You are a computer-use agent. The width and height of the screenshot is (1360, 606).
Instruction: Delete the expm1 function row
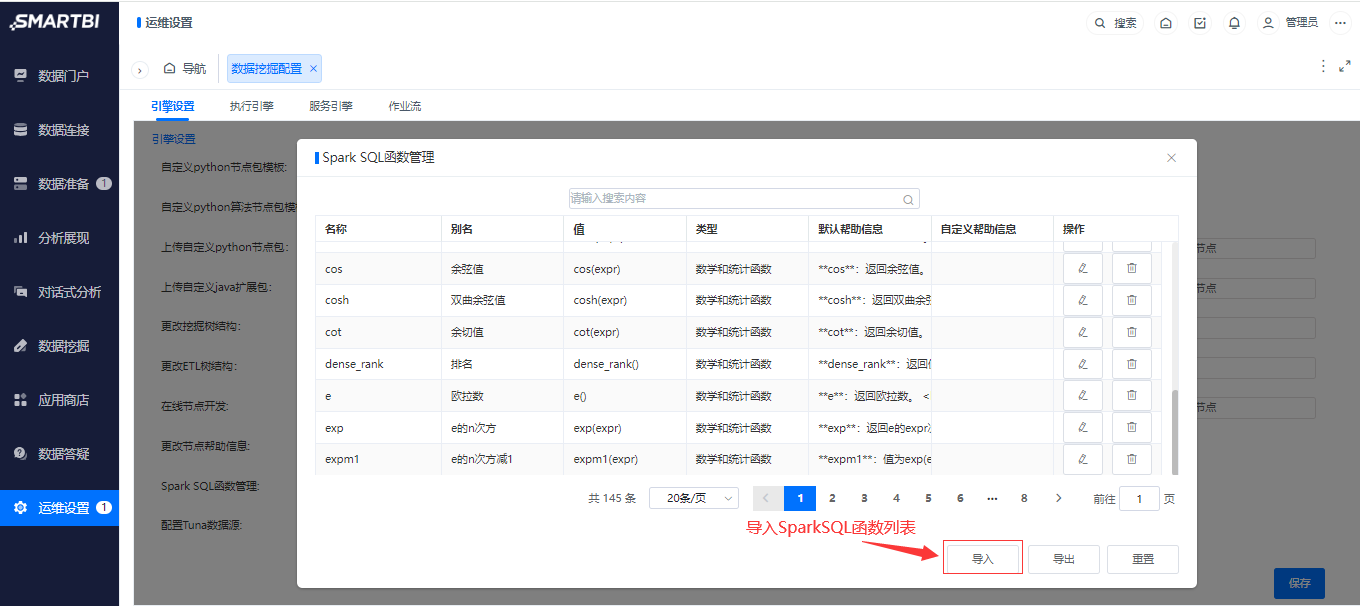point(1132,459)
